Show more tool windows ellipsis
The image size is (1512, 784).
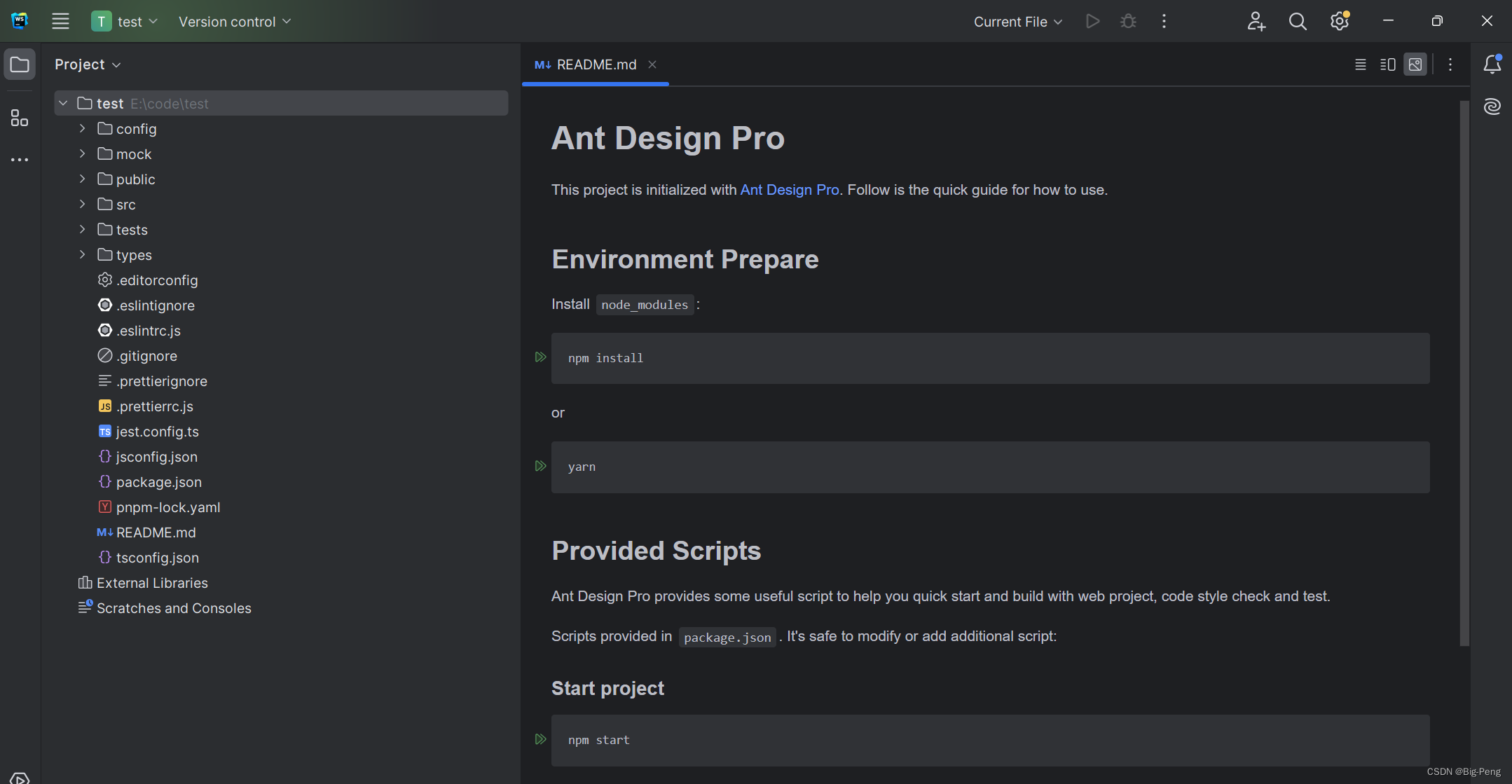click(x=20, y=160)
